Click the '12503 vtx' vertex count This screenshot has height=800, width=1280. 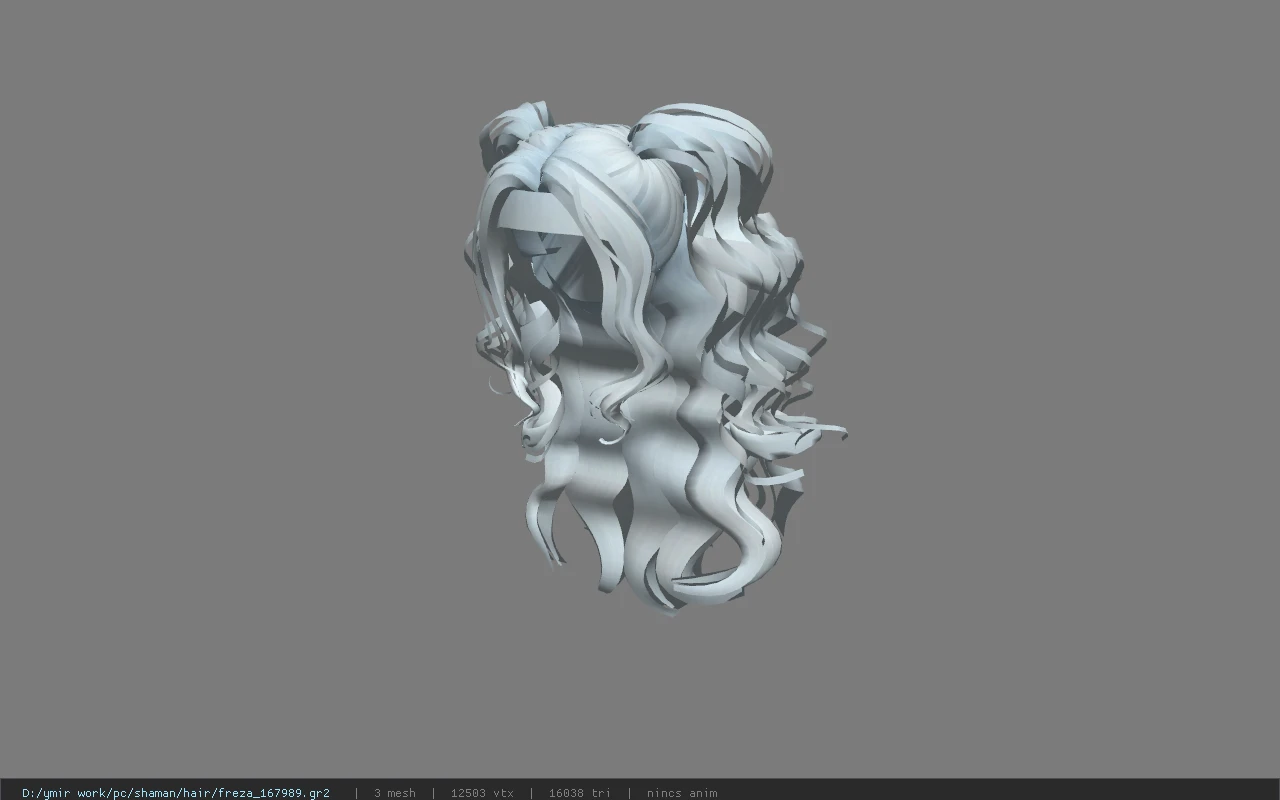pyautogui.click(x=482, y=793)
